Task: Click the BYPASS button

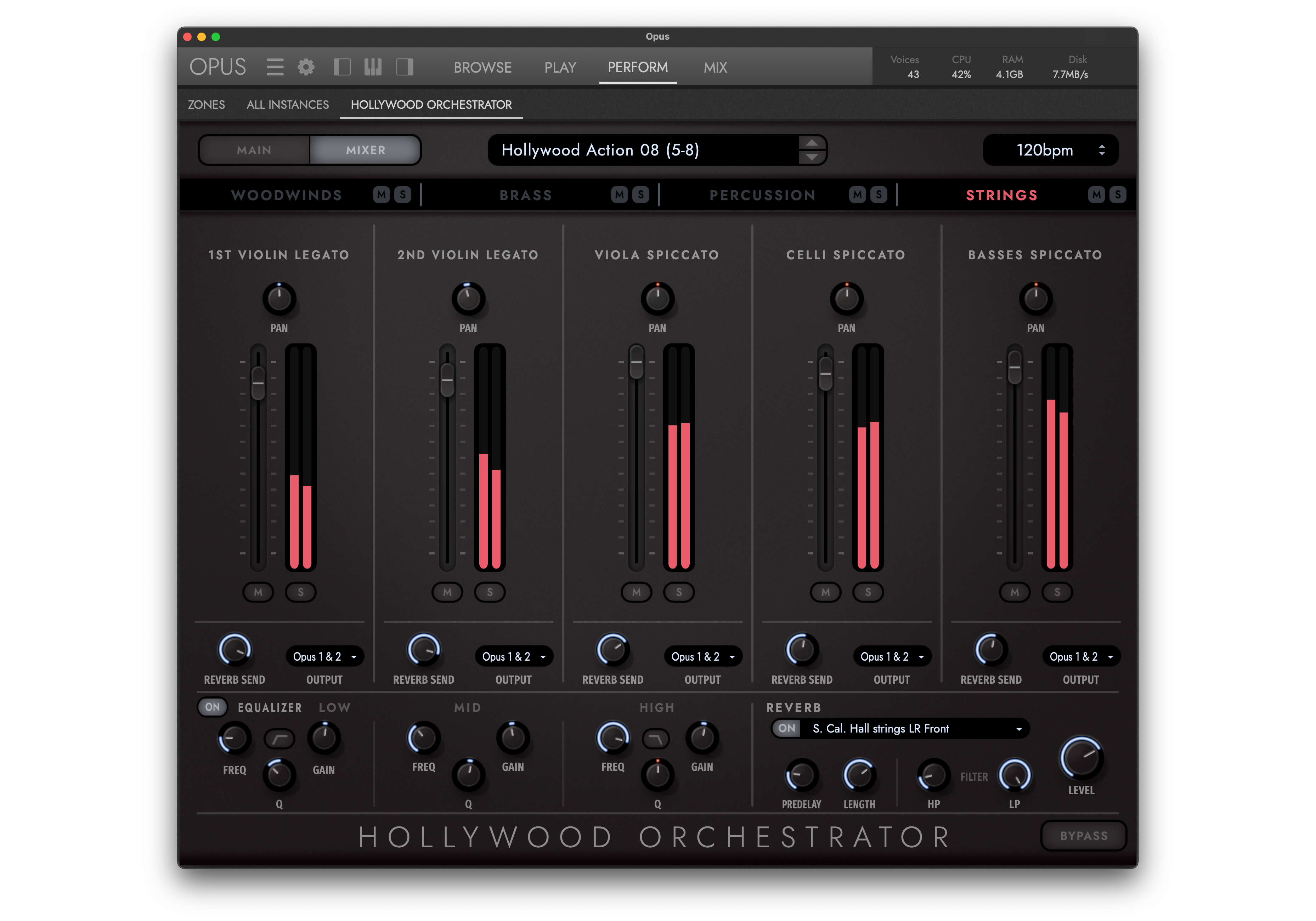Action: pos(1083,836)
